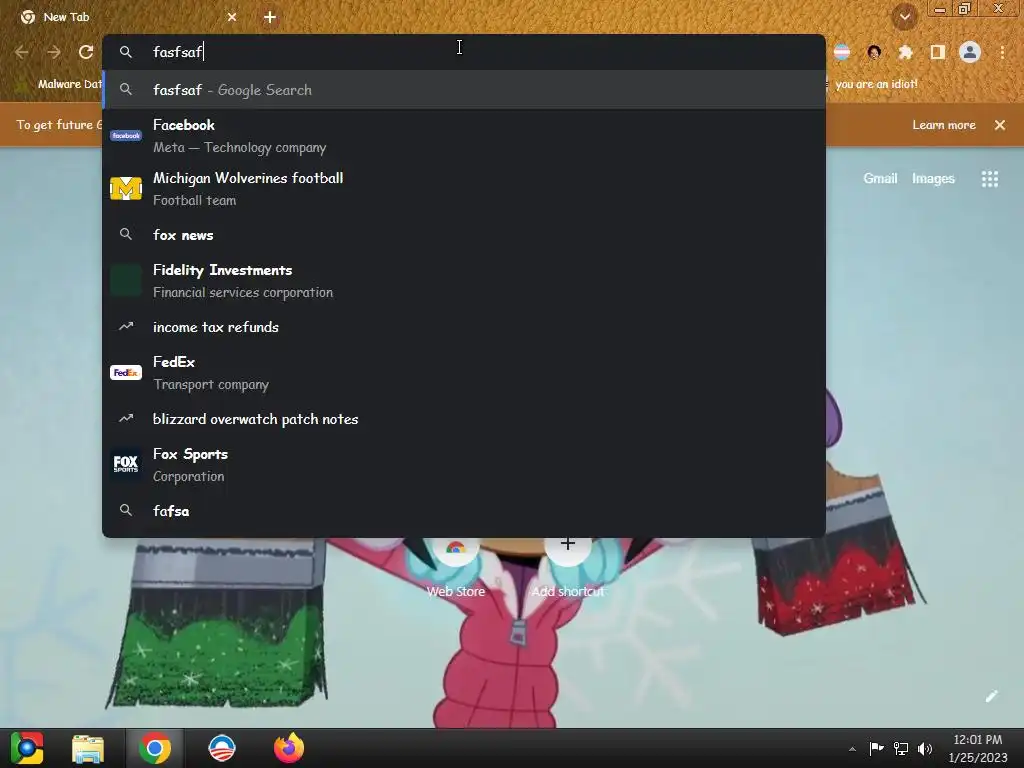Screen dimensions: 1024x768
Task: Click the taskbar clock showing 12:01 PM
Action: coord(978,748)
